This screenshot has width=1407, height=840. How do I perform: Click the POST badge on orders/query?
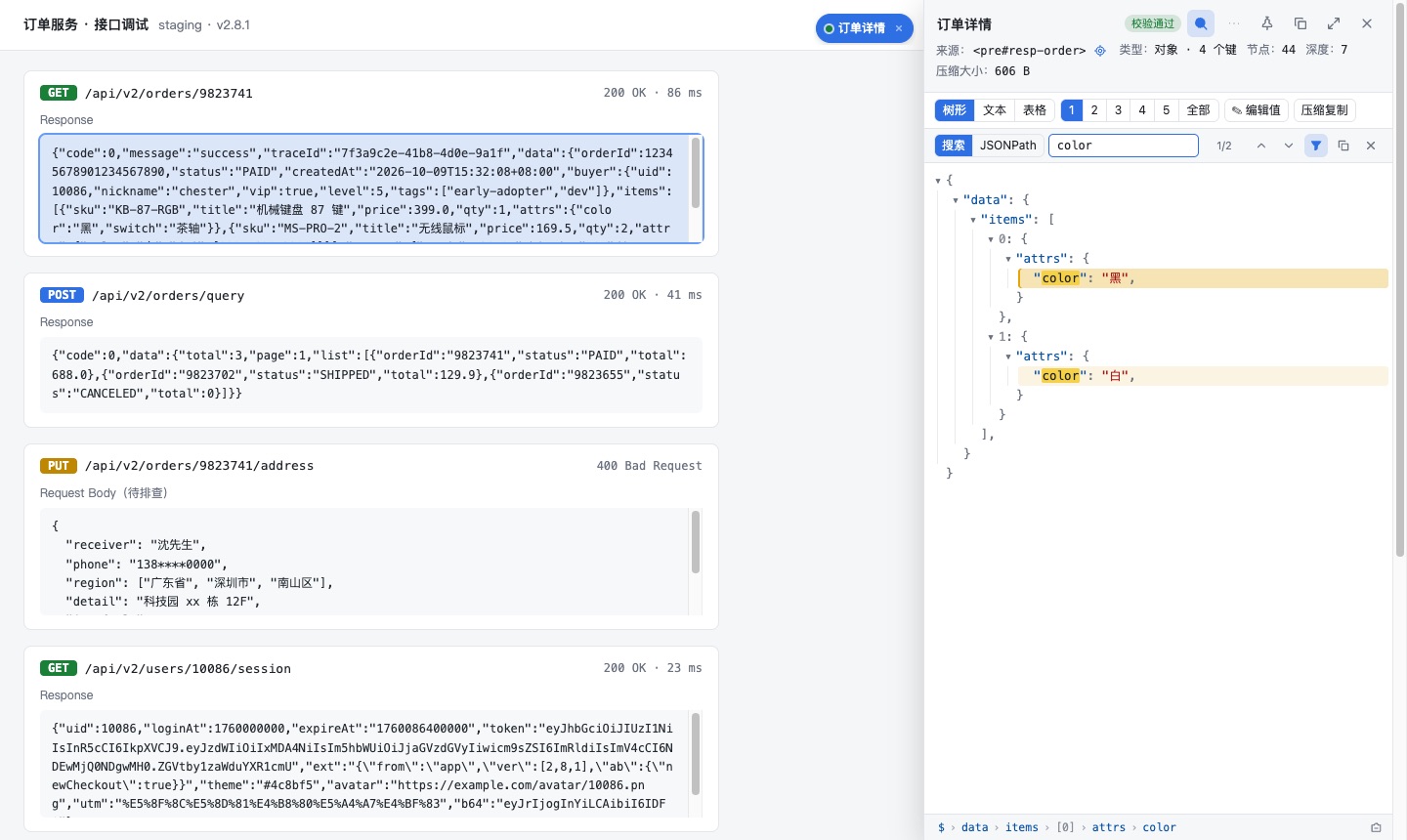[63, 295]
